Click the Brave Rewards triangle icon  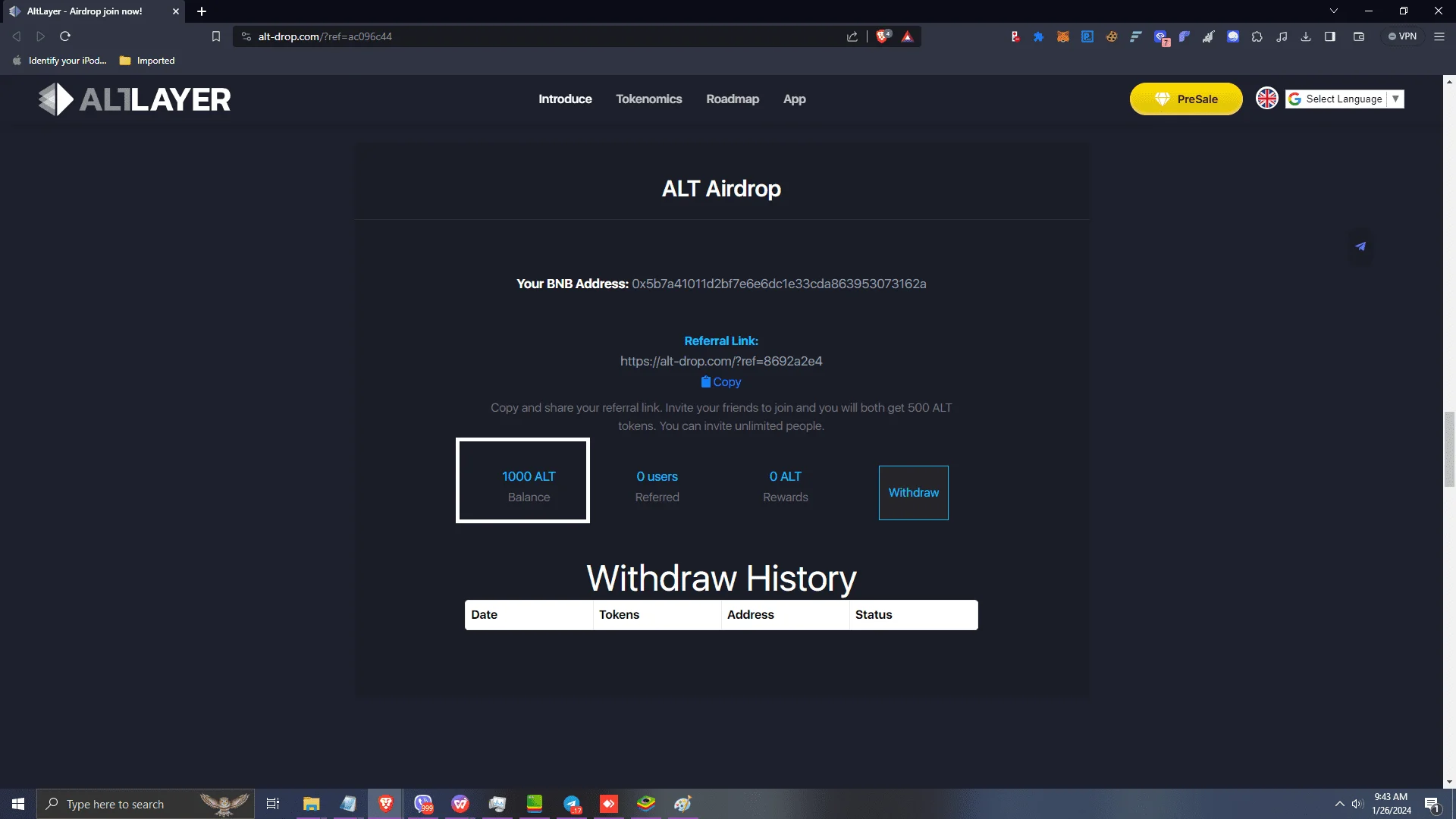click(x=908, y=36)
